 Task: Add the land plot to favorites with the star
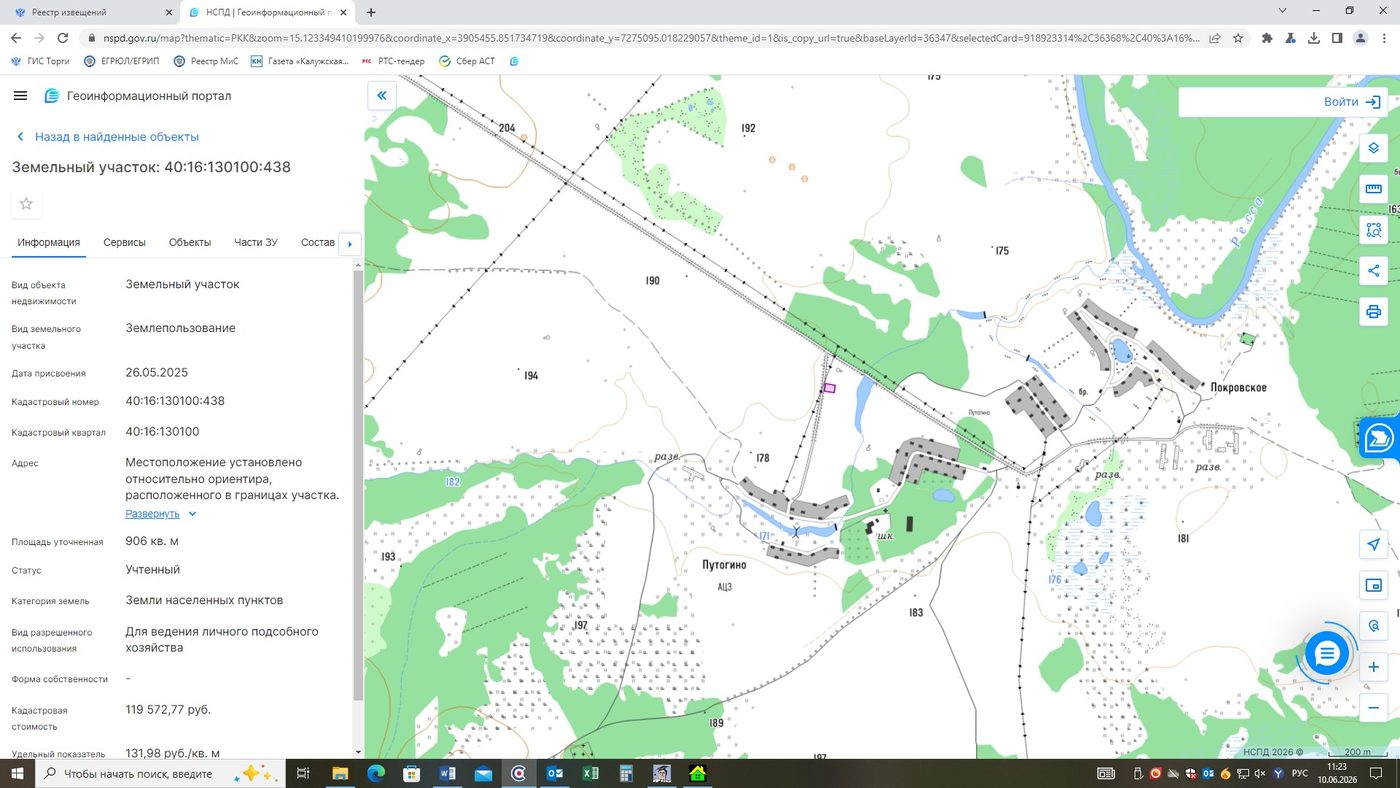(x=26, y=204)
